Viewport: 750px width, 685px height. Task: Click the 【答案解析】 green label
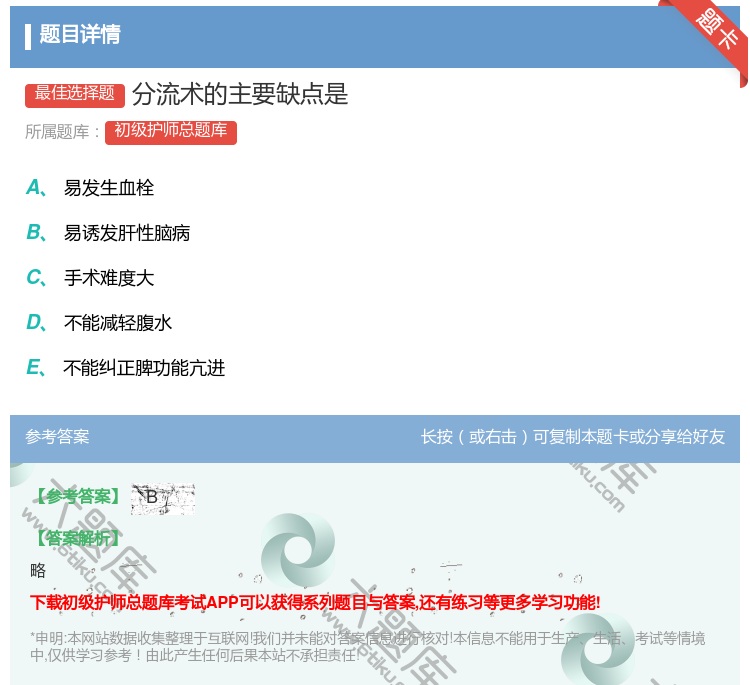78,538
